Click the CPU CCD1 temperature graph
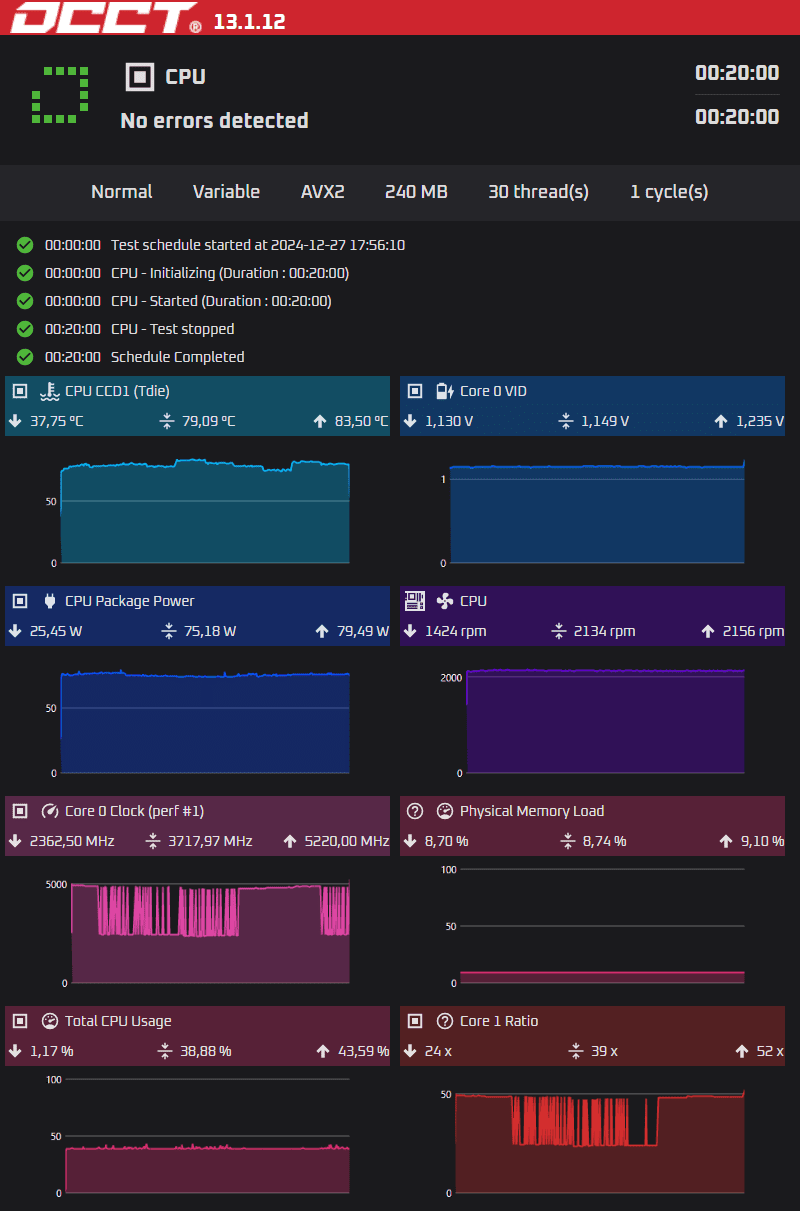 coord(205,510)
